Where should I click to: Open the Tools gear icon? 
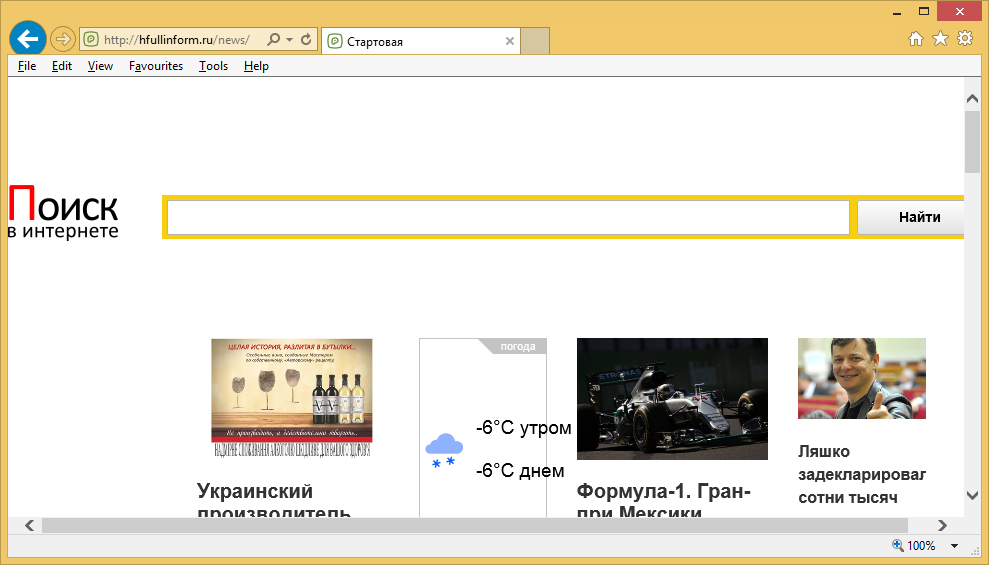(965, 39)
